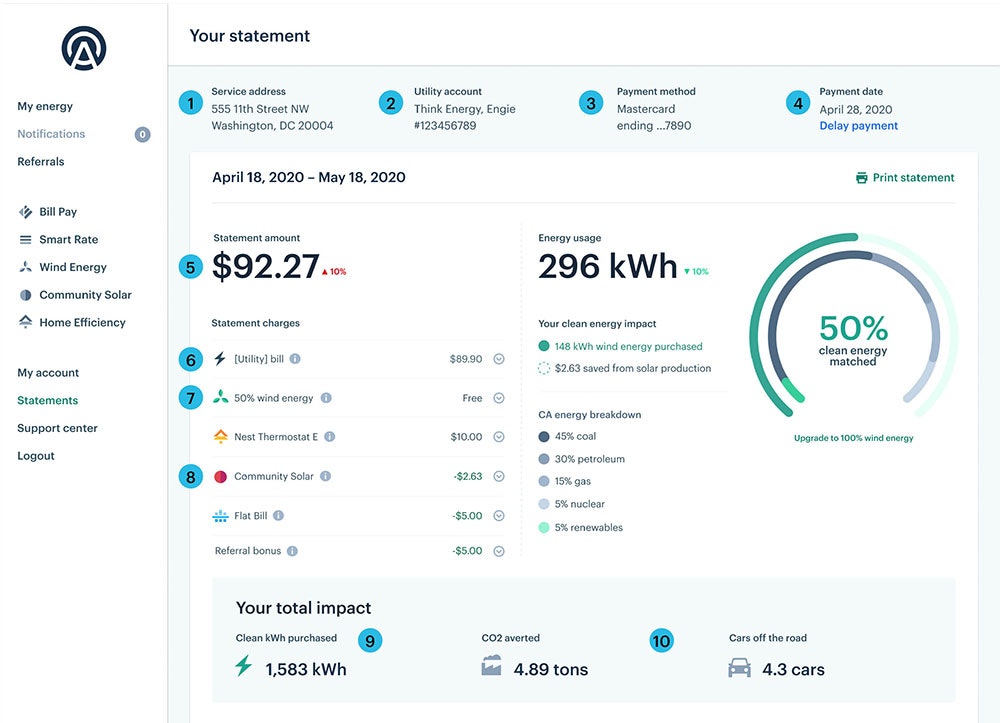Viewport: 1000px width, 723px height.
Task: Click the Delay payment link
Action: pos(858,126)
